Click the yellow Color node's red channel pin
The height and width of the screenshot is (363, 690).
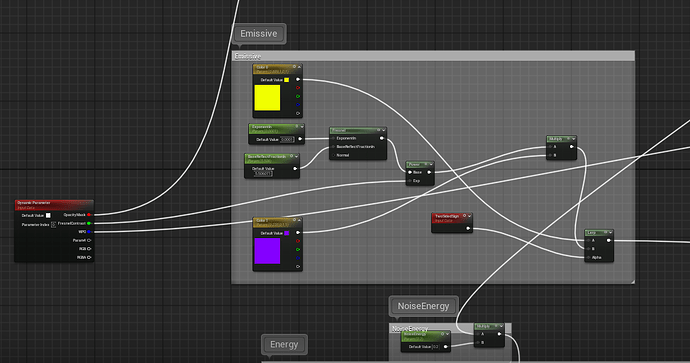pos(298,88)
